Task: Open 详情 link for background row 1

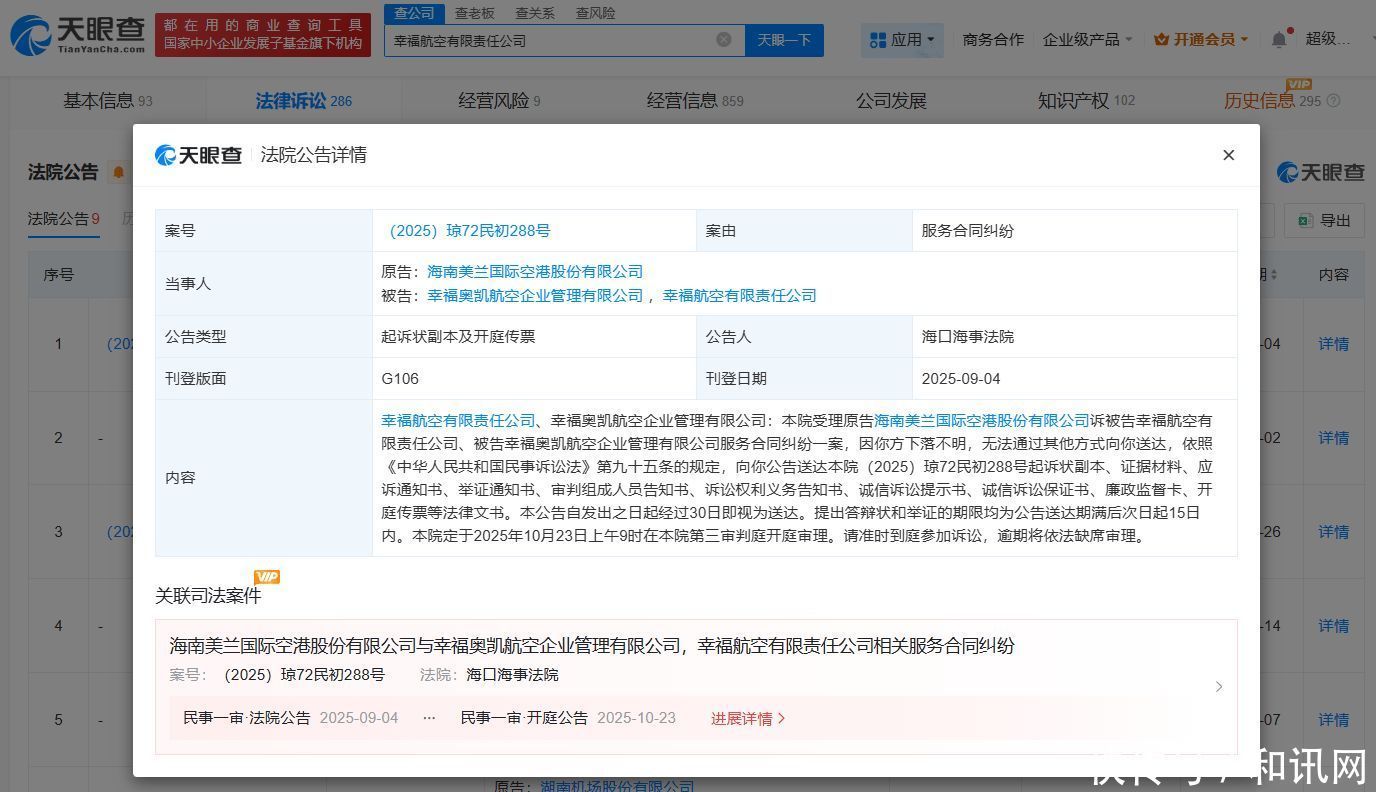Action: (x=1334, y=344)
